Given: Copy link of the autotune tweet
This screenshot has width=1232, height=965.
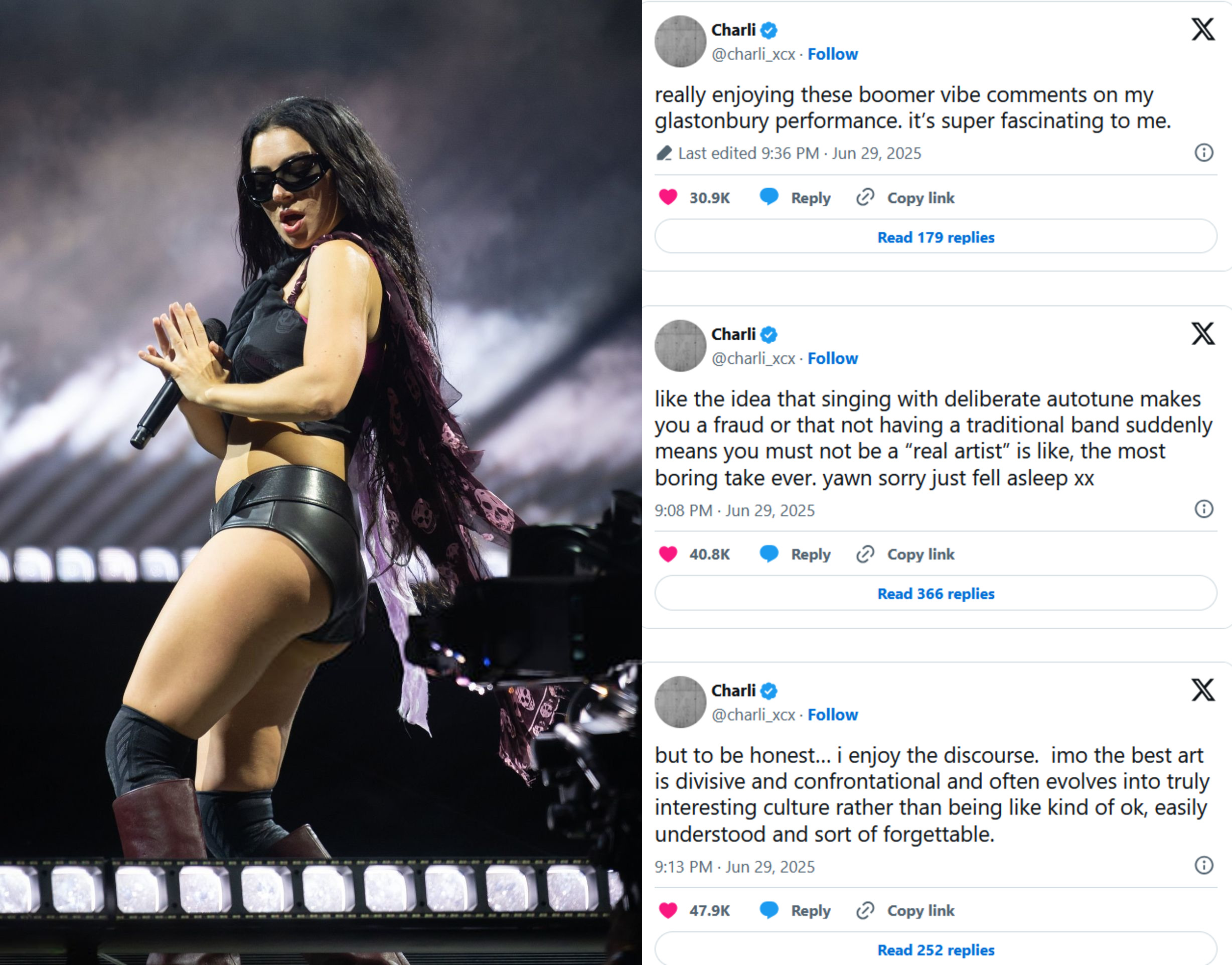Looking at the screenshot, I should 905,554.
